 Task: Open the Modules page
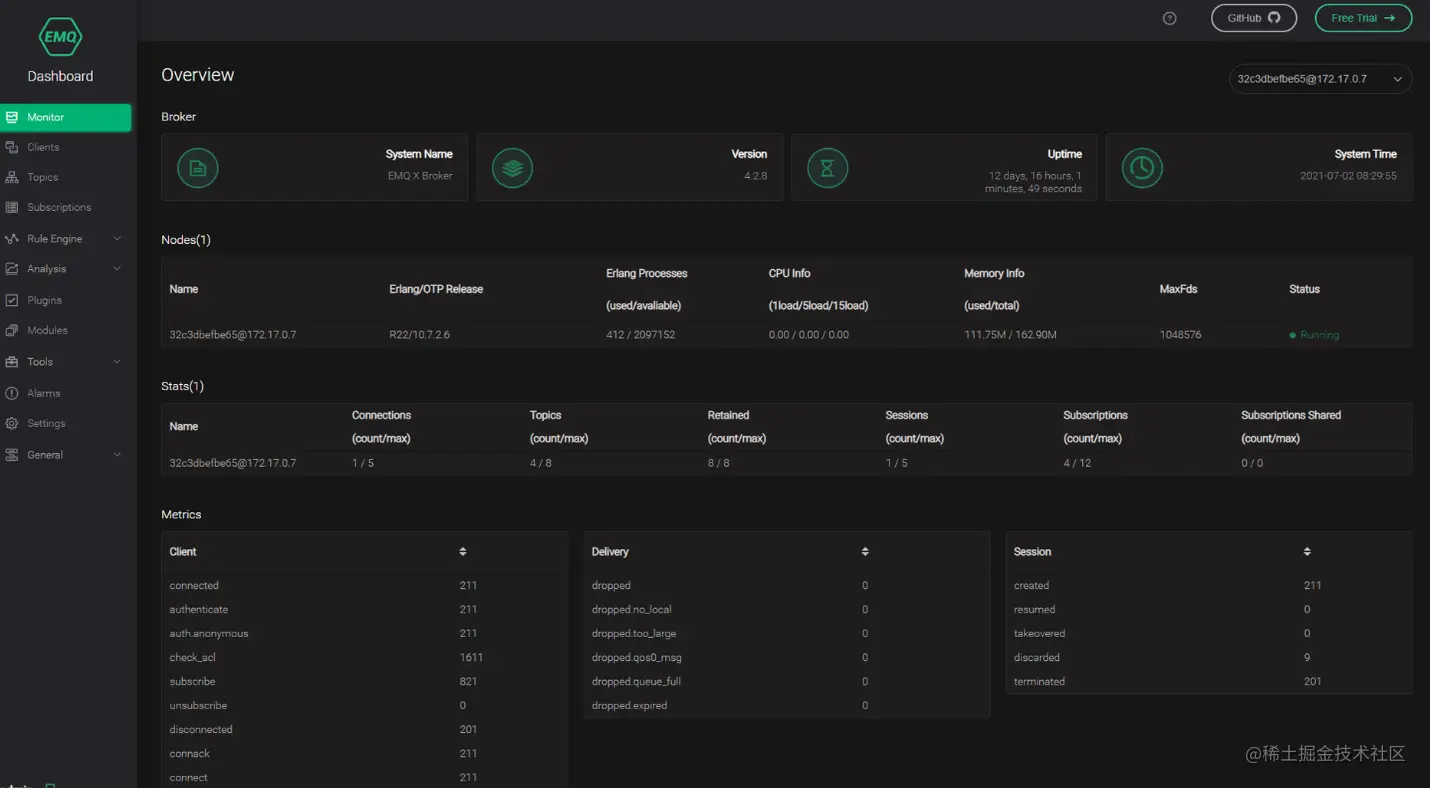[x=47, y=330]
